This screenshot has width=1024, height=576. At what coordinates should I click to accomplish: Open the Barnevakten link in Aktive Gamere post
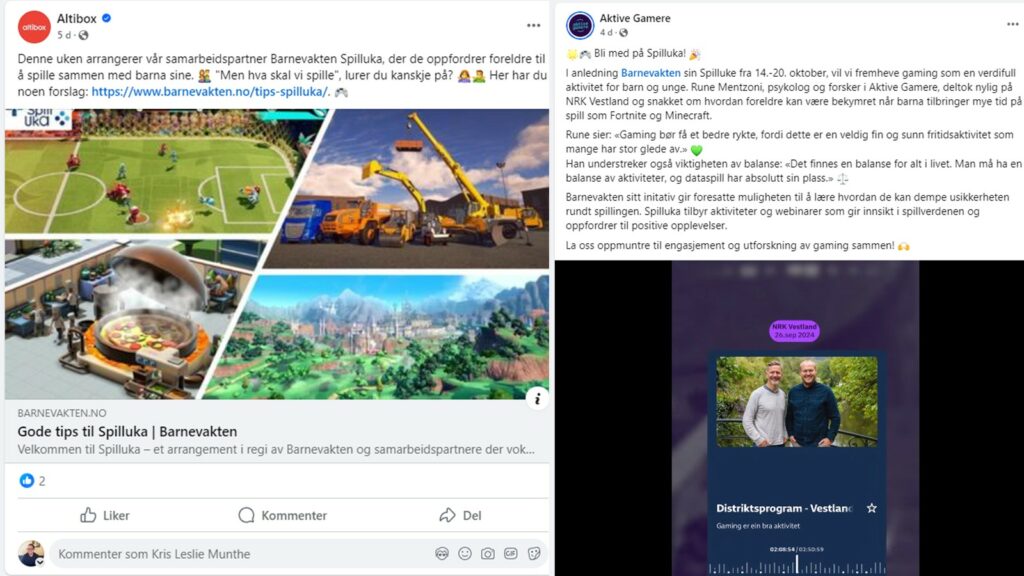click(650, 73)
